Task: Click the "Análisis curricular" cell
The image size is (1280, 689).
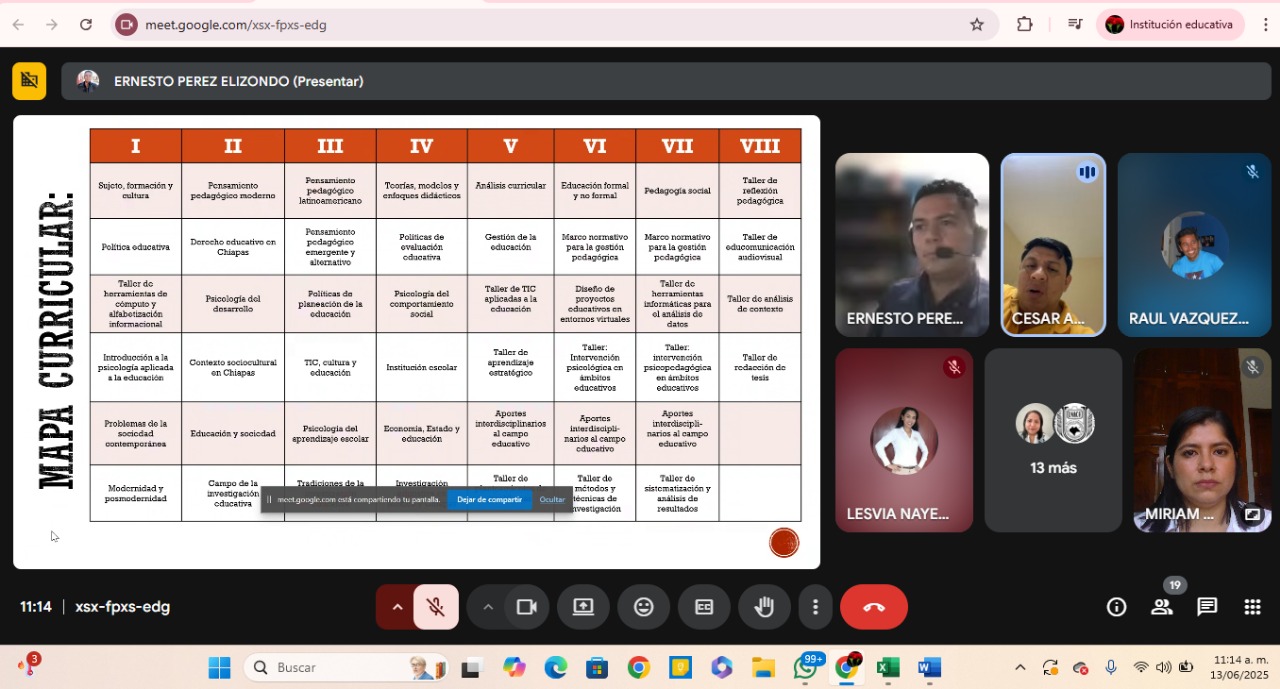Action: pos(510,191)
